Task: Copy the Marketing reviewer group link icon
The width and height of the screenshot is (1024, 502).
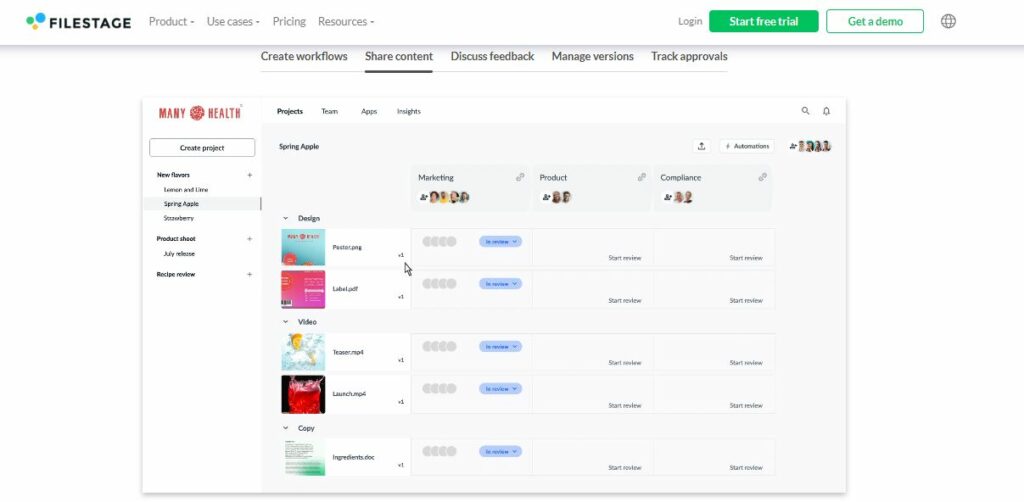Action: 520,177
